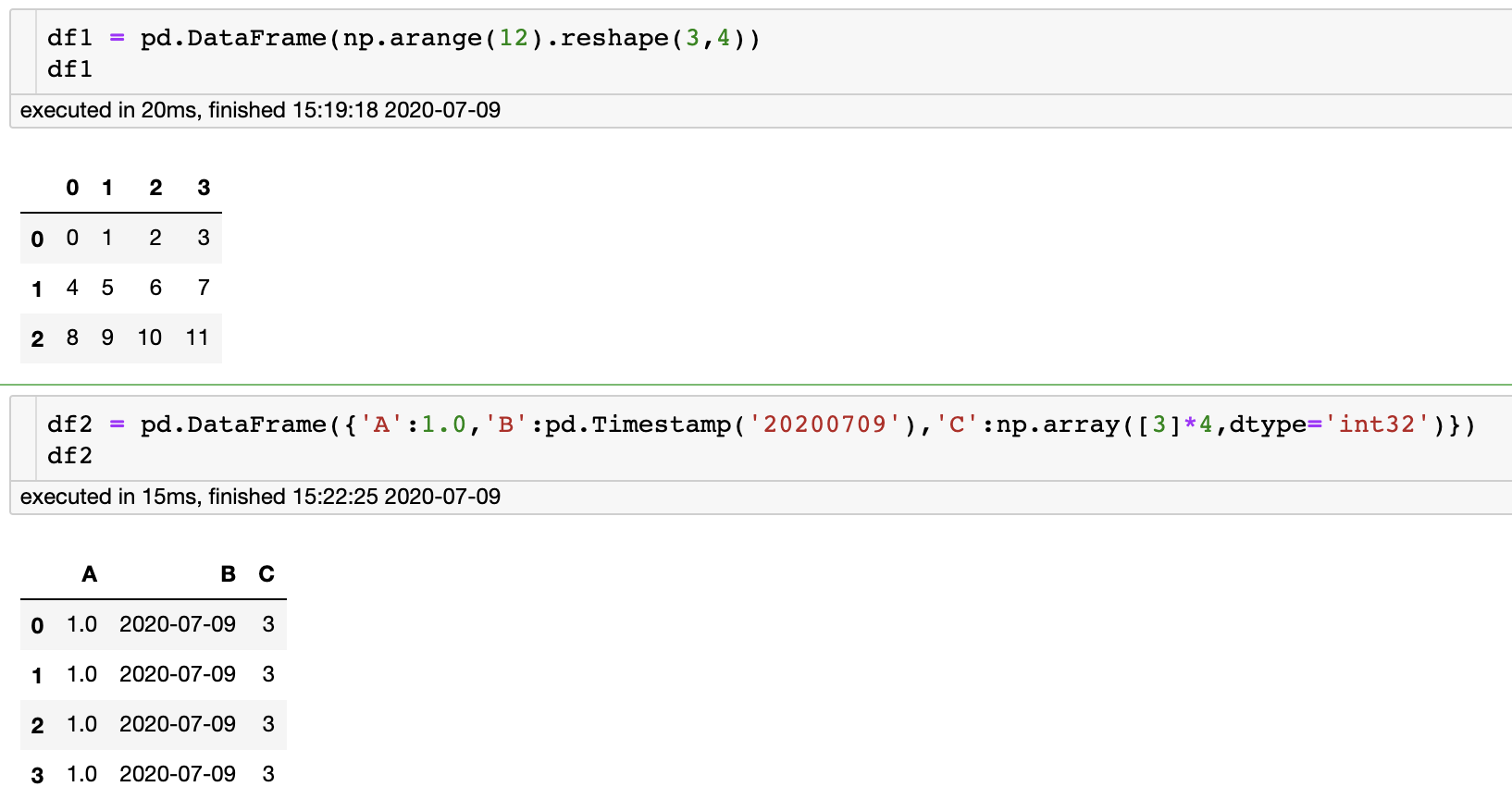Click the df1 DataFrame definition code line
Viewport: 1512px width, 799px height.
(403, 38)
